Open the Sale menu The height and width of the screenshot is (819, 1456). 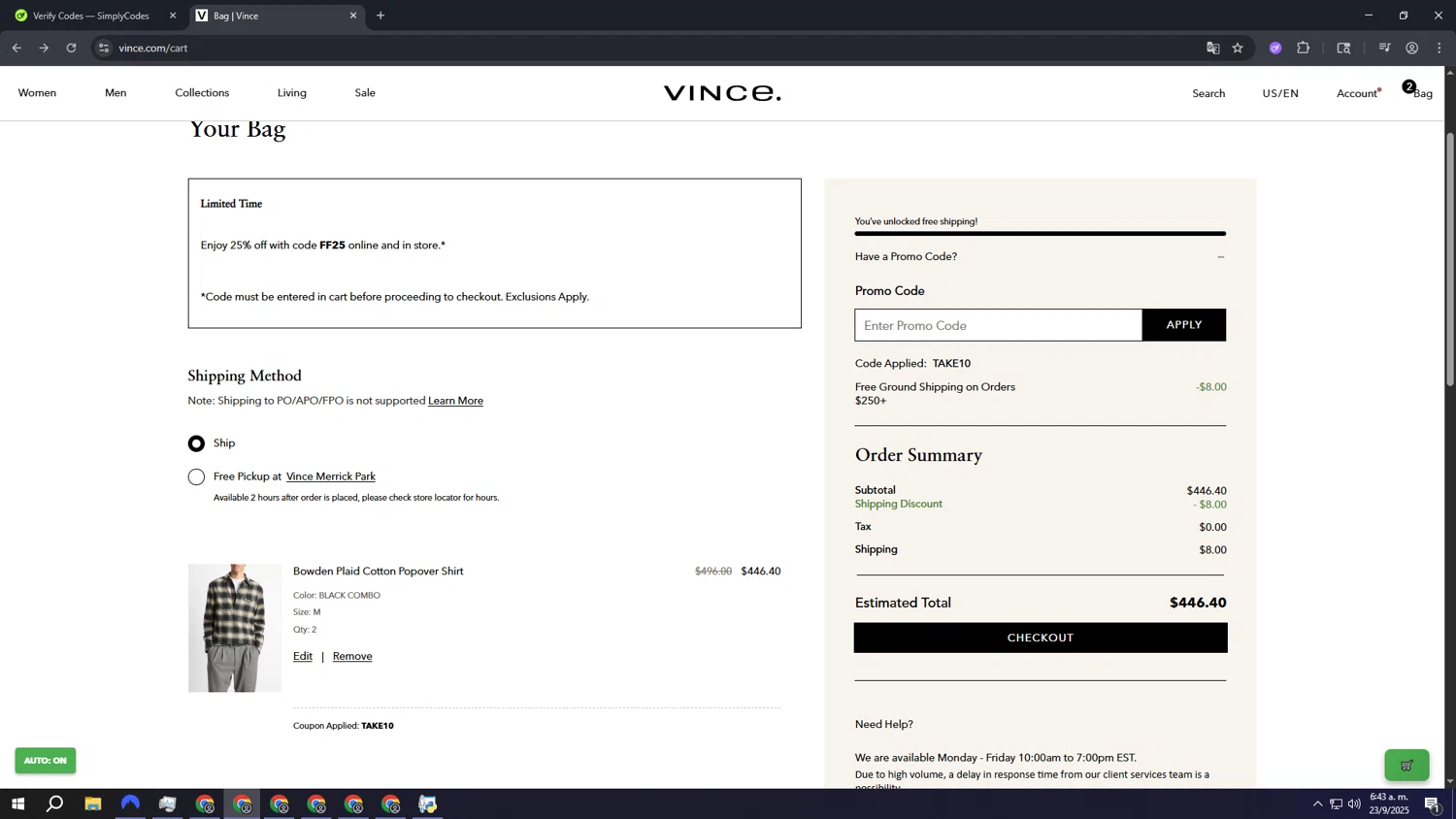point(365,93)
